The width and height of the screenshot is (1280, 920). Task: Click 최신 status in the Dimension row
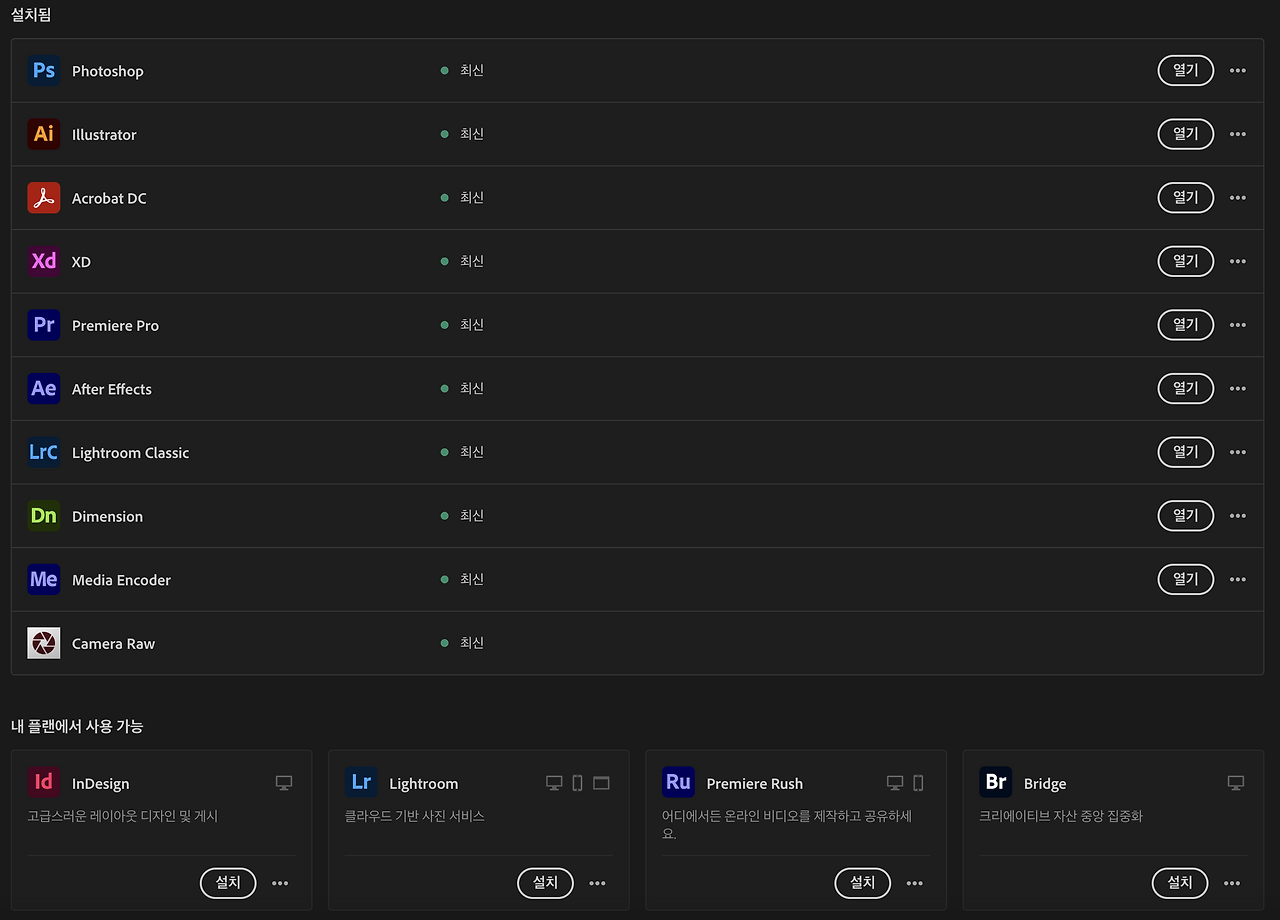(x=472, y=516)
